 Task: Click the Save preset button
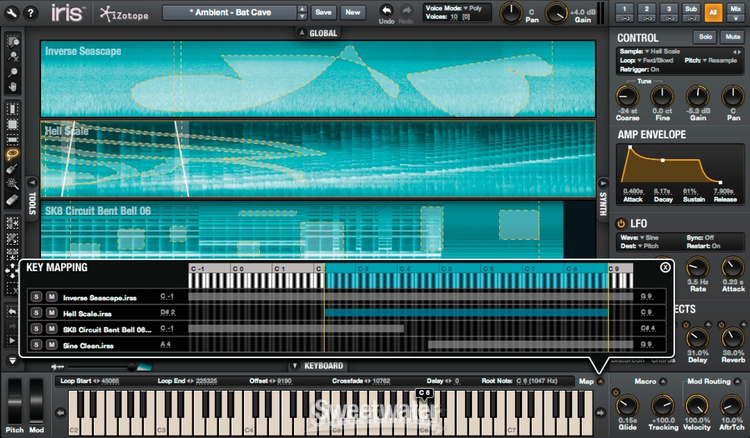323,12
